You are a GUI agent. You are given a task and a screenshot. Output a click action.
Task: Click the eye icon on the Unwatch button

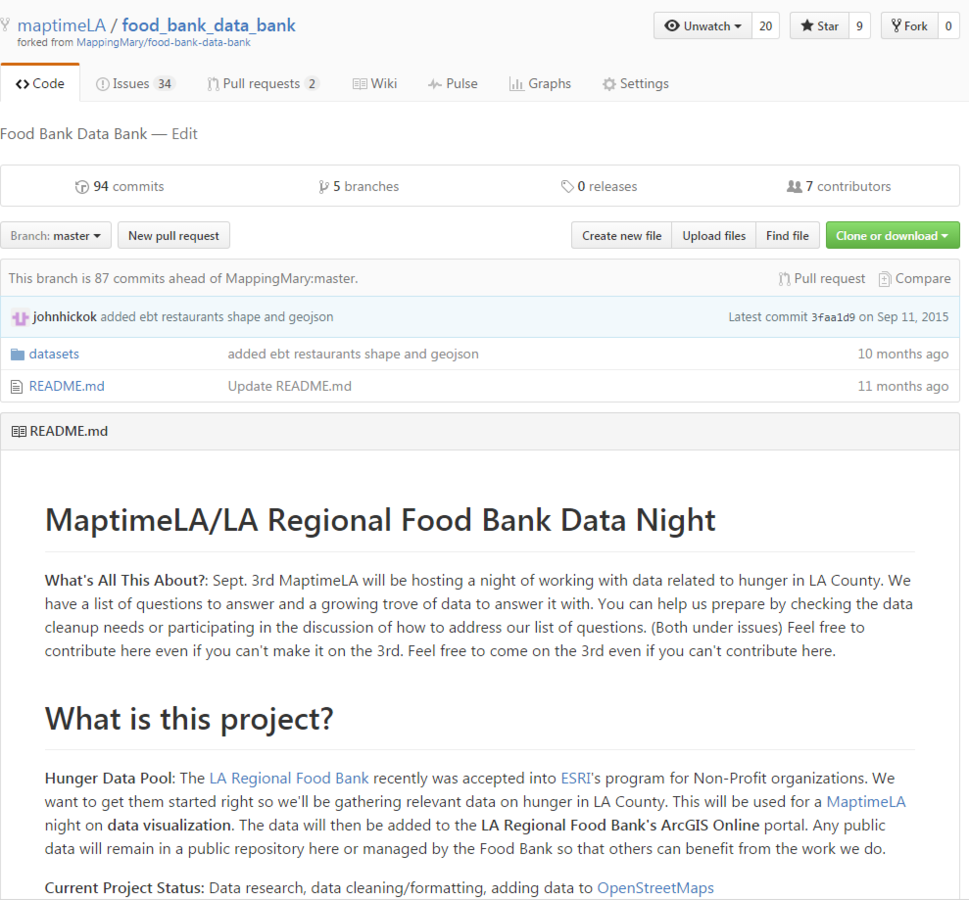click(x=672, y=26)
